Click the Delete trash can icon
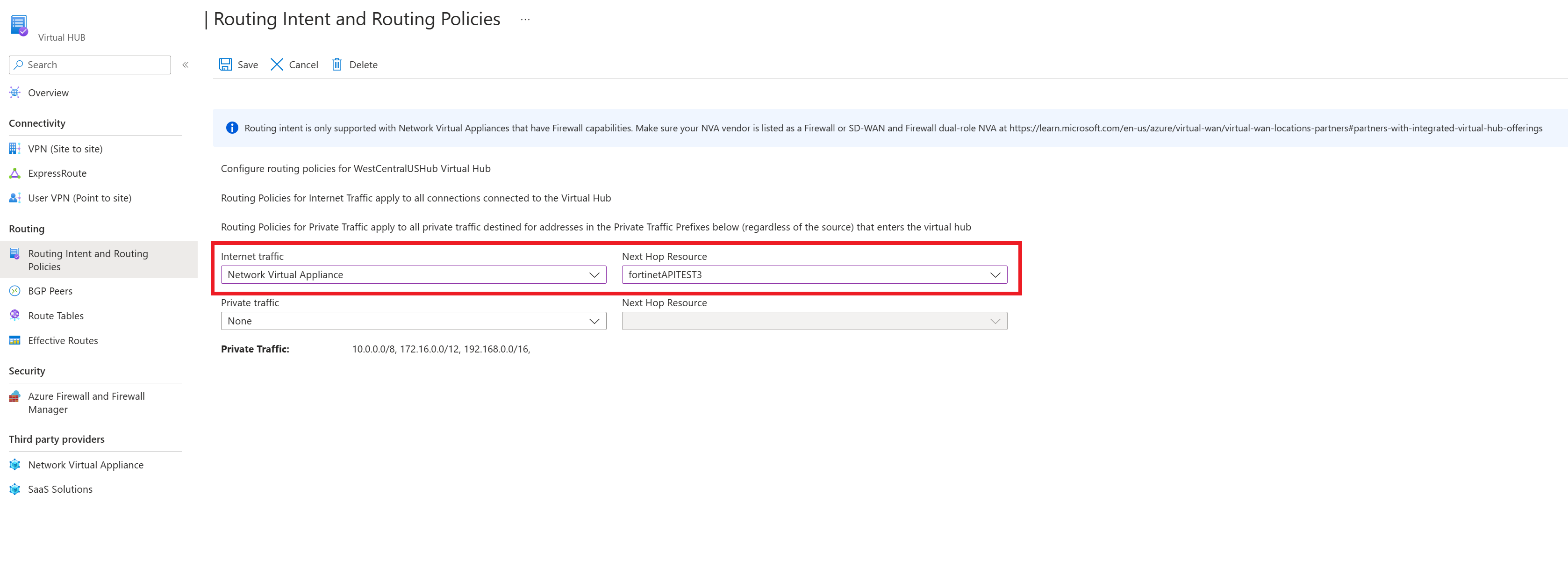This screenshot has width=1568, height=575. (337, 65)
